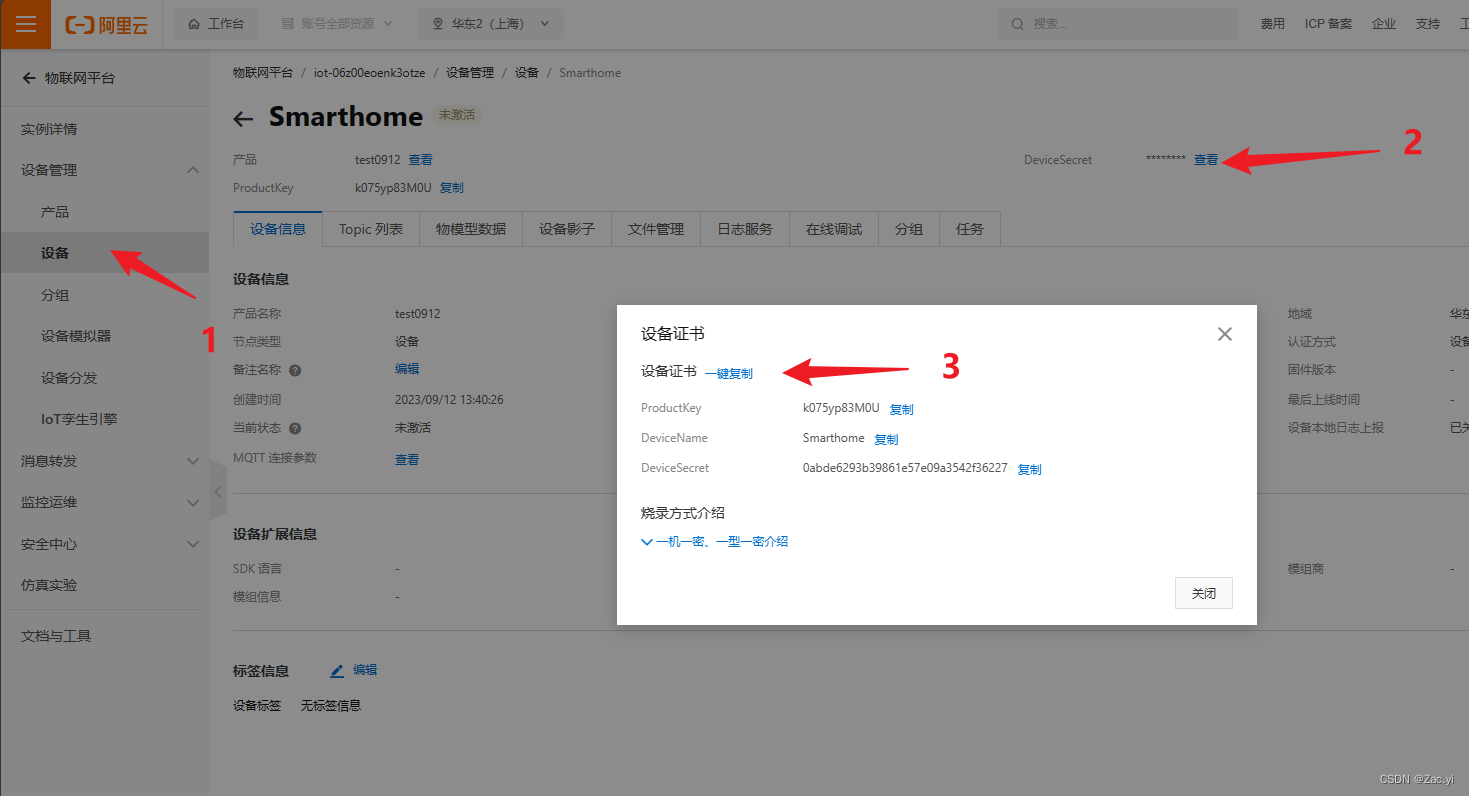Click the 关闭 button
Viewport: 1469px width, 796px height.
point(1204,593)
